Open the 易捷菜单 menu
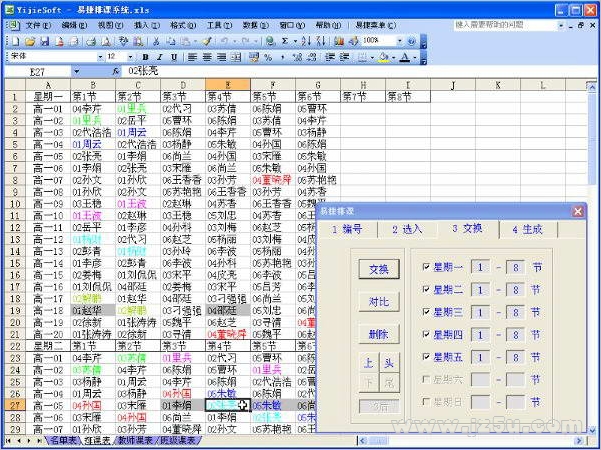 coord(375,25)
